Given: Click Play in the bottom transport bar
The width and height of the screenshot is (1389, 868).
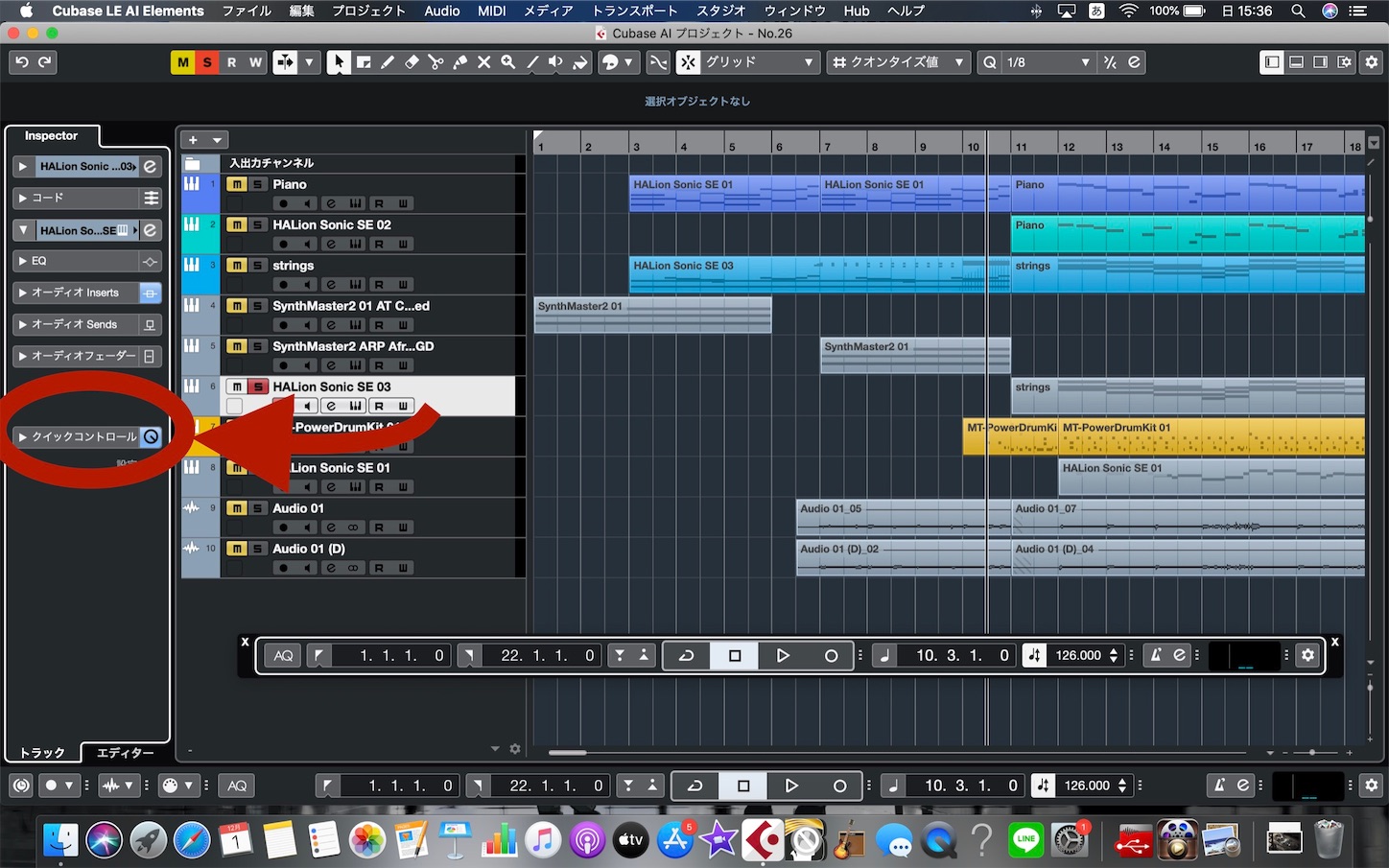Looking at the screenshot, I should pos(791,786).
